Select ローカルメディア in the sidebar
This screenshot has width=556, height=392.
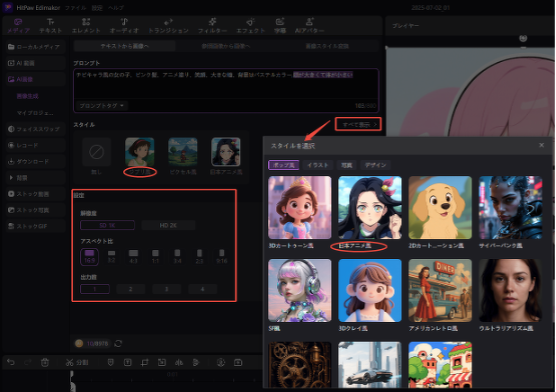click(35, 47)
